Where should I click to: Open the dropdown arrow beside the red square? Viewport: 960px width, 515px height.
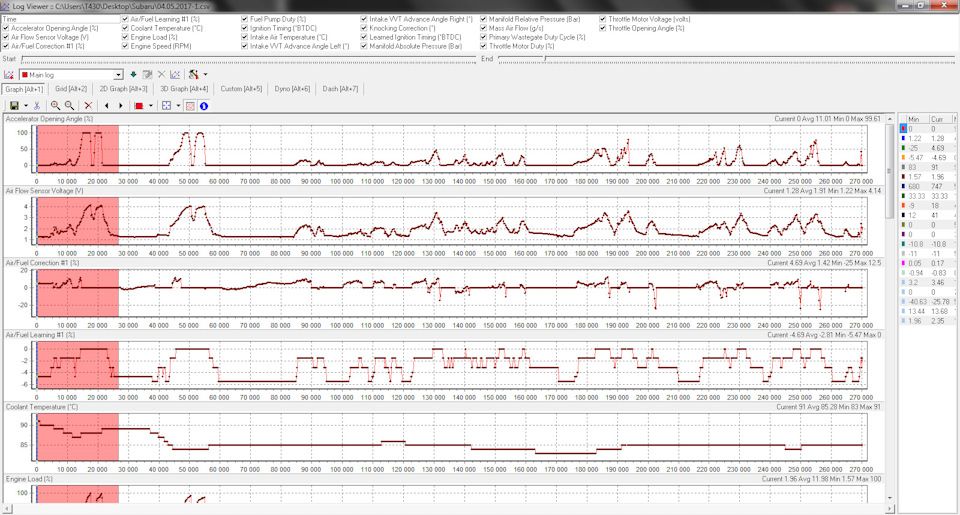pos(151,106)
